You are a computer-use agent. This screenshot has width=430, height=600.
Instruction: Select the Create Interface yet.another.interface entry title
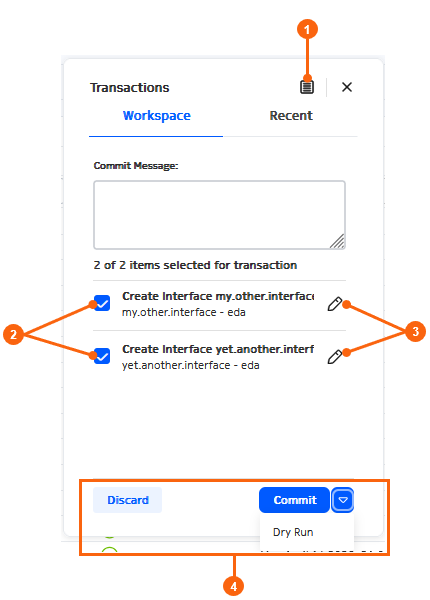[218, 349]
